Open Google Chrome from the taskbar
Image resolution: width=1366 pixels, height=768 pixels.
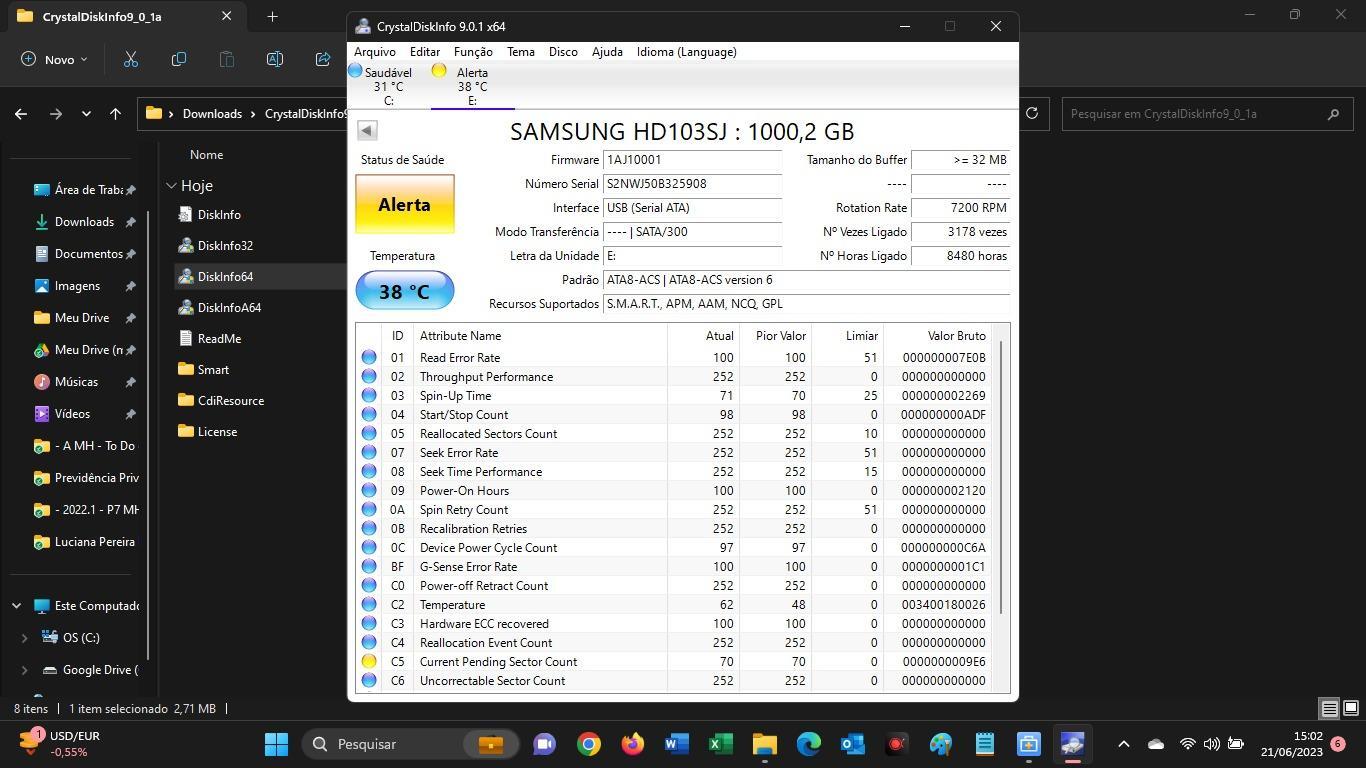(x=589, y=744)
